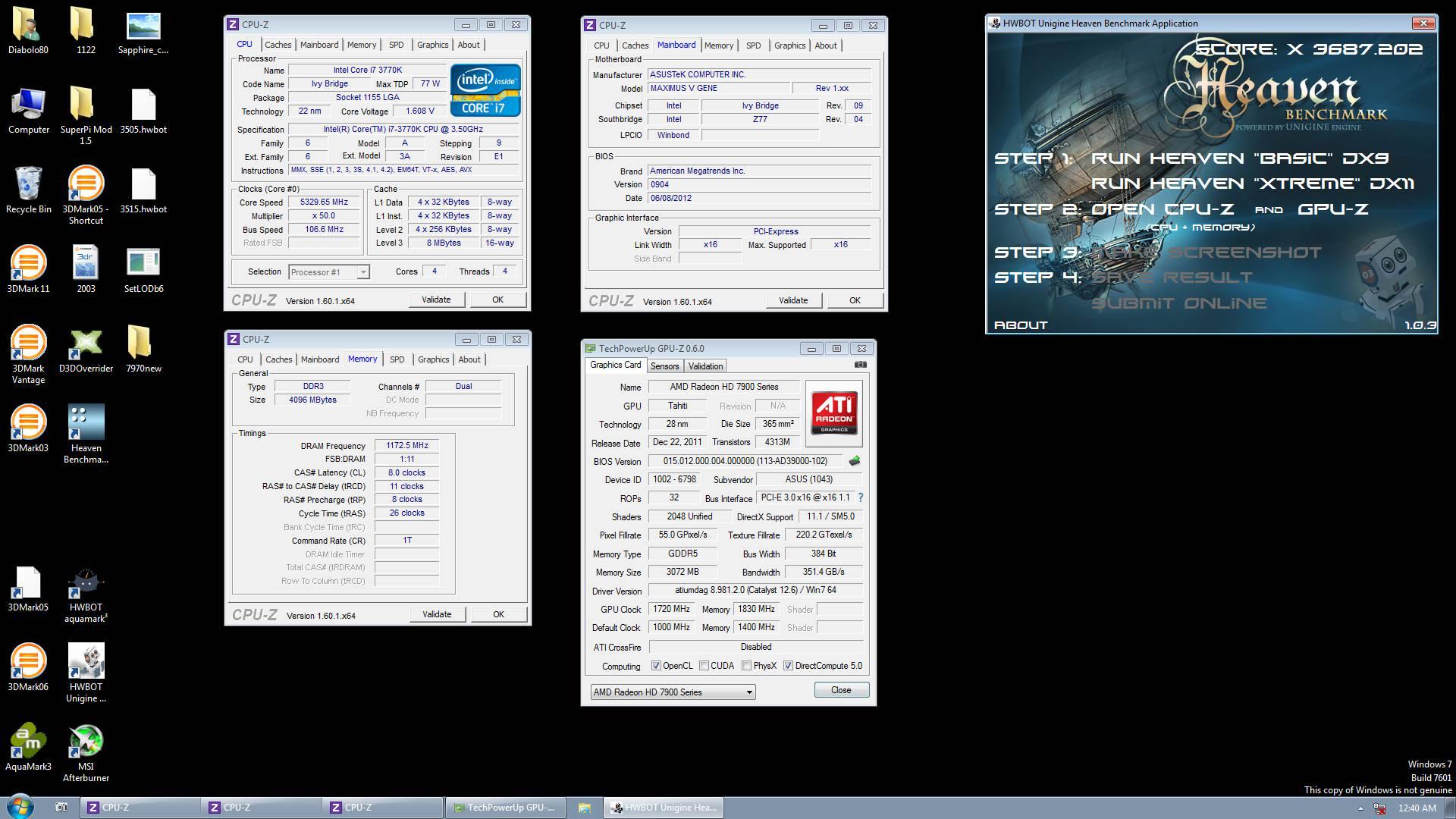Image resolution: width=1456 pixels, height=819 pixels.
Task: Open Windows Explorer from the taskbar
Action: pos(584,808)
